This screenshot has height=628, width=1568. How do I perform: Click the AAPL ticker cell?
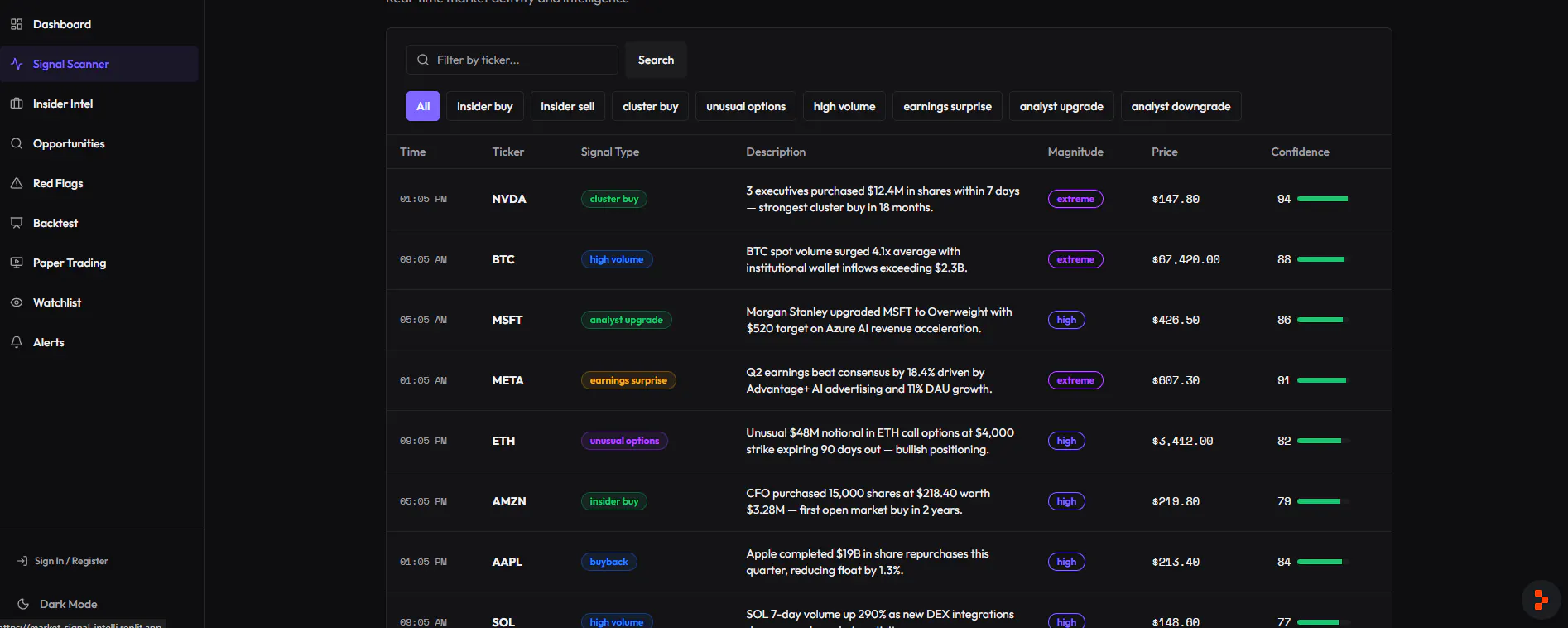507,562
